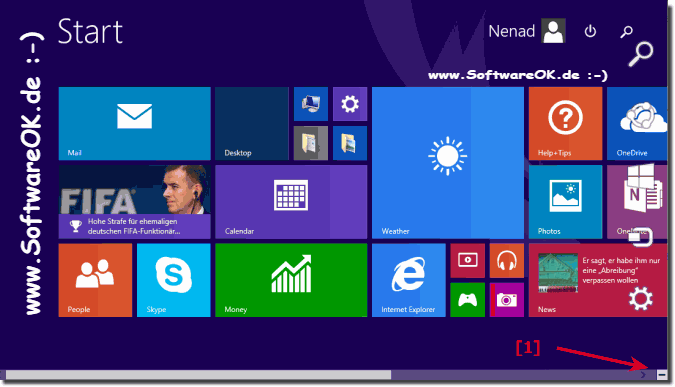The width and height of the screenshot is (675, 387).
Task: Open the OneDrive tile
Action: (x=637, y=124)
